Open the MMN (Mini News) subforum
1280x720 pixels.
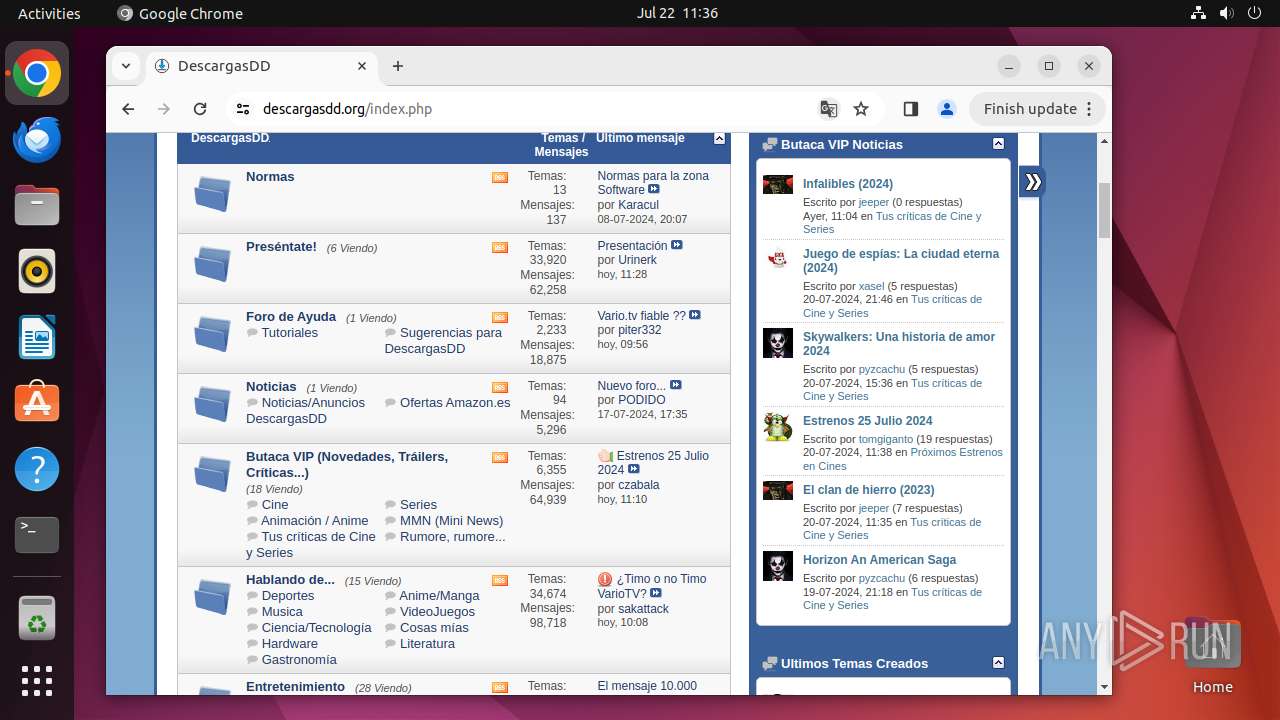[452, 520]
